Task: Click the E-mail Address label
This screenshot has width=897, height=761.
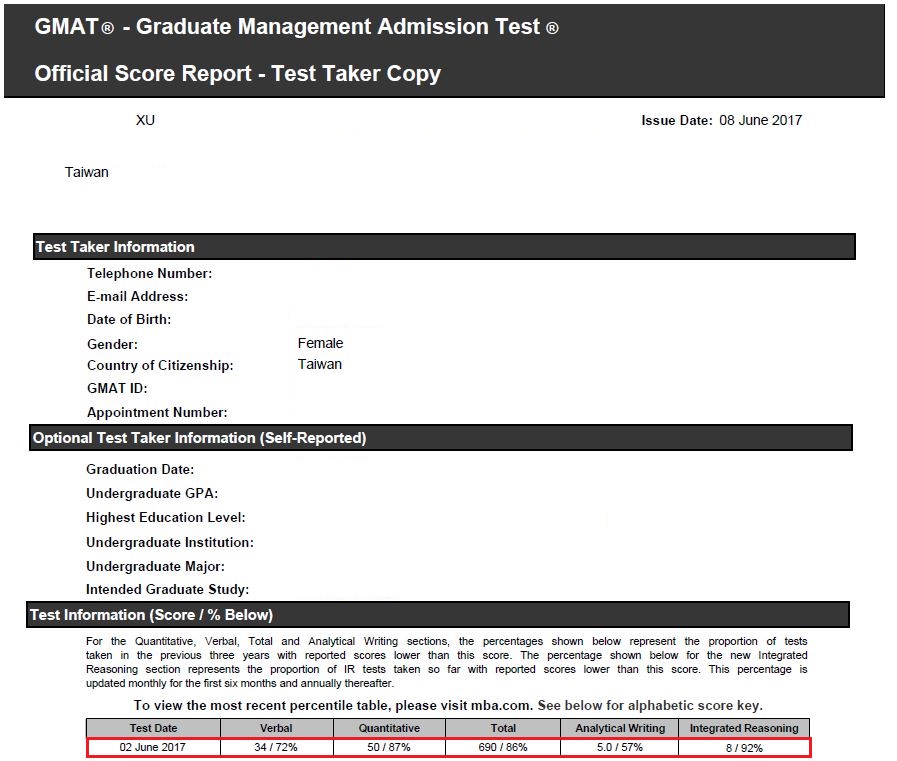Action: tap(137, 296)
